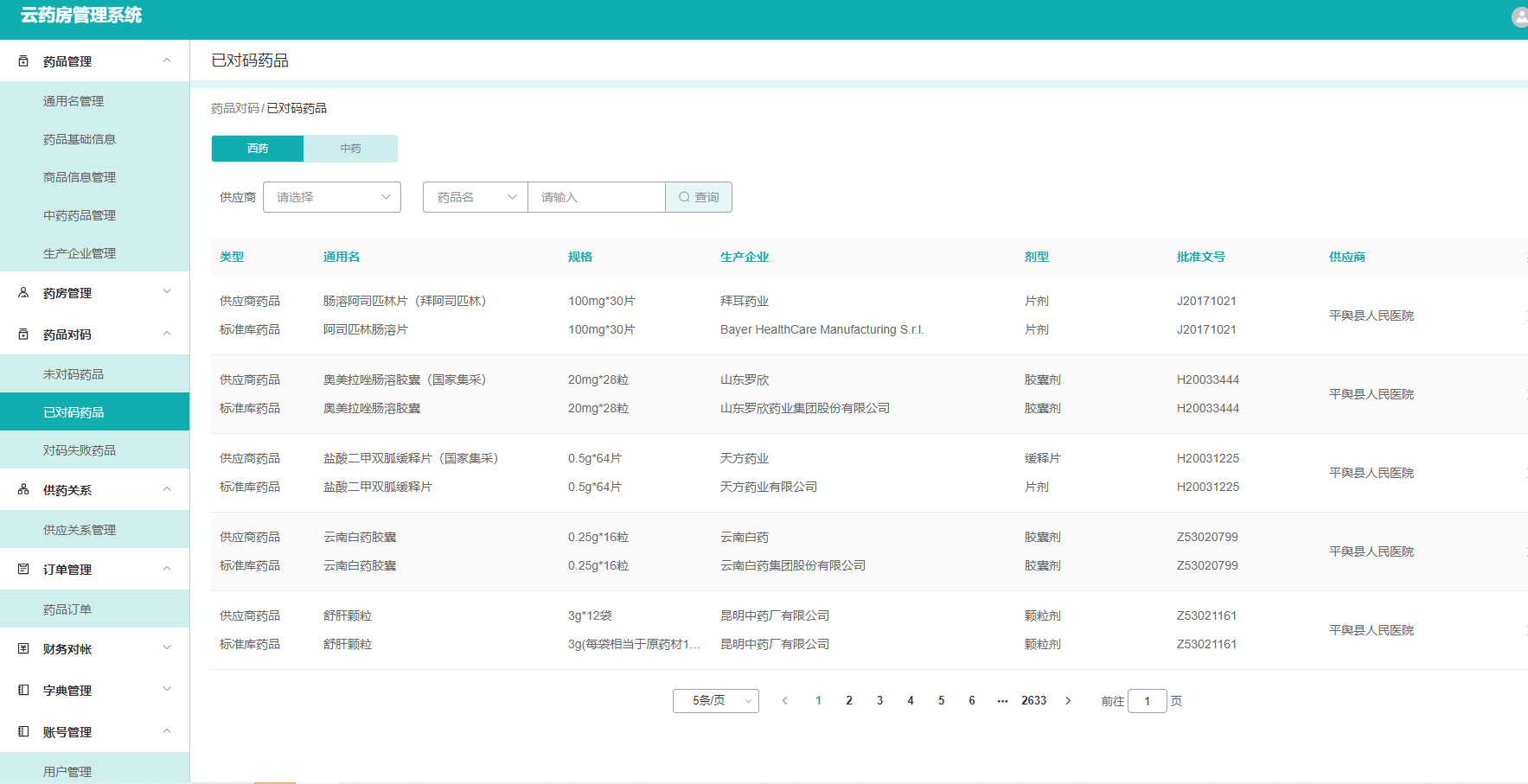Go to page 2
The image size is (1528, 784).
pyautogui.click(x=849, y=701)
